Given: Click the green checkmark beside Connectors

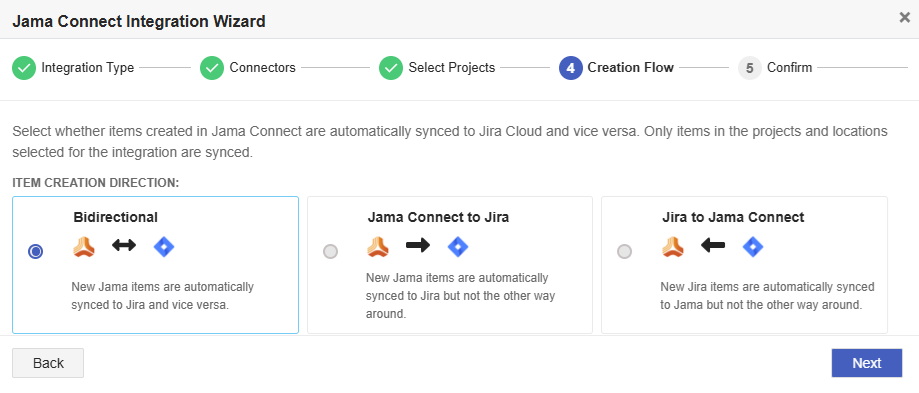Looking at the screenshot, I should pos(212,68).
